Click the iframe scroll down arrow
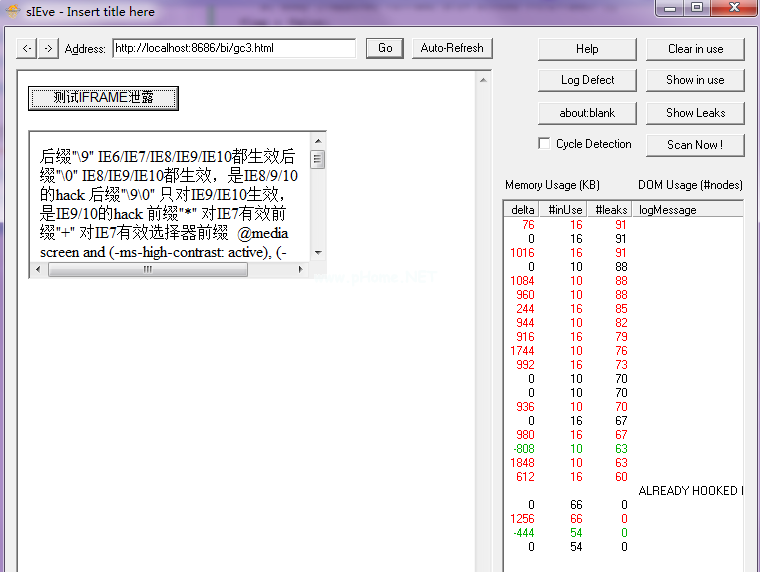 tap(318, 253)
